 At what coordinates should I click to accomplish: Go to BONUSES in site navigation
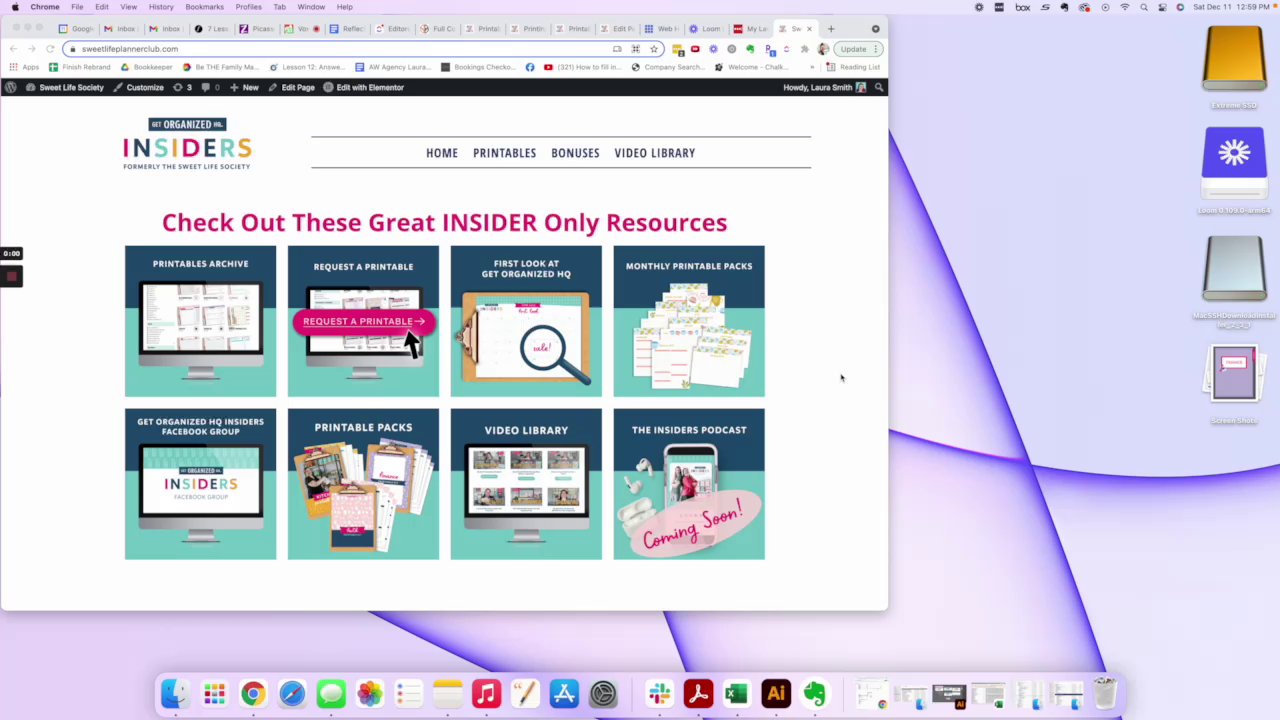pos(575,153)
